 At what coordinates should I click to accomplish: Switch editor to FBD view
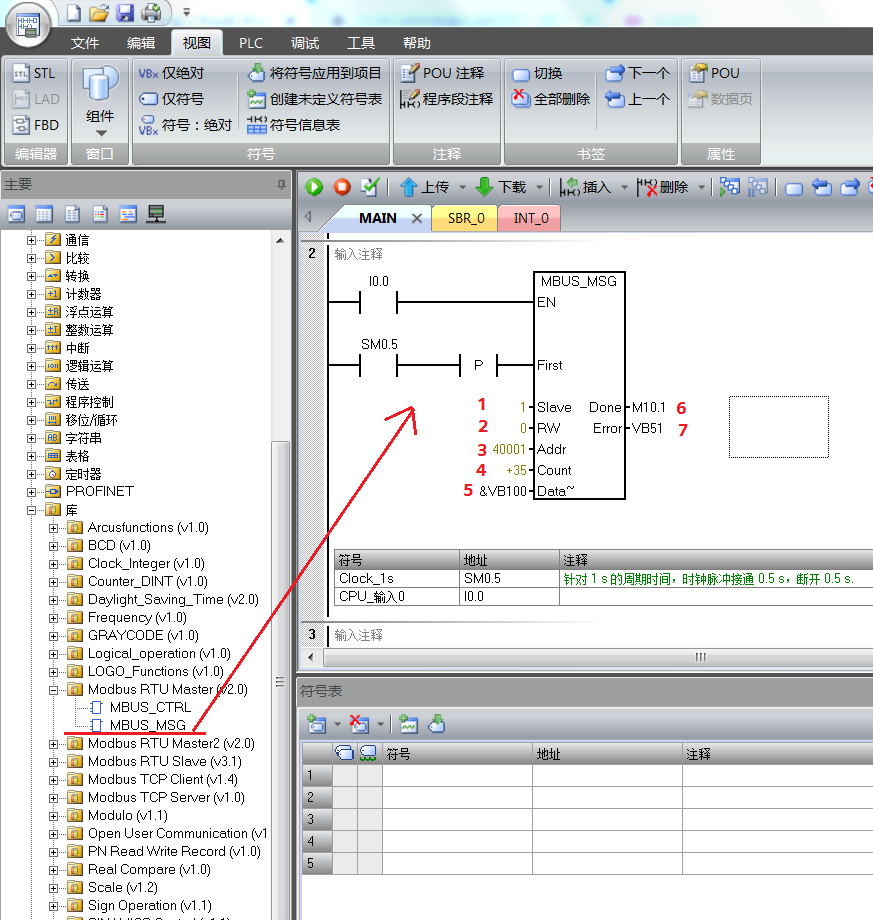pos(35,125)
